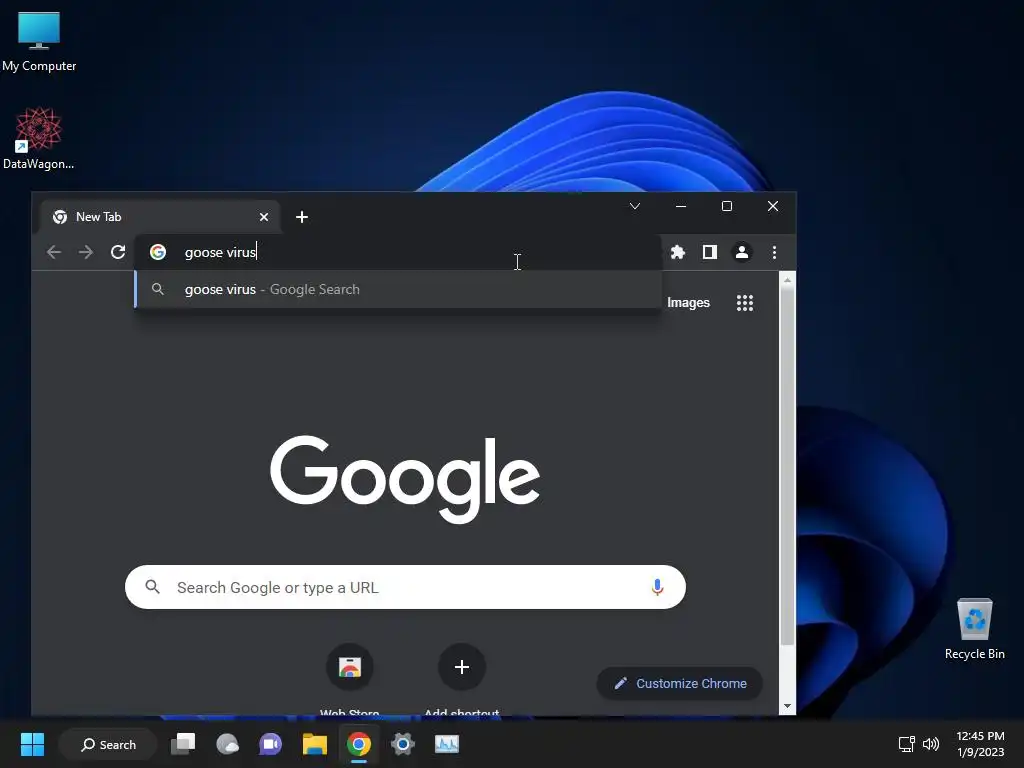Click the network icon in system tray
The width and height of the screenshot is (1024, 768).
pos(906,744)
